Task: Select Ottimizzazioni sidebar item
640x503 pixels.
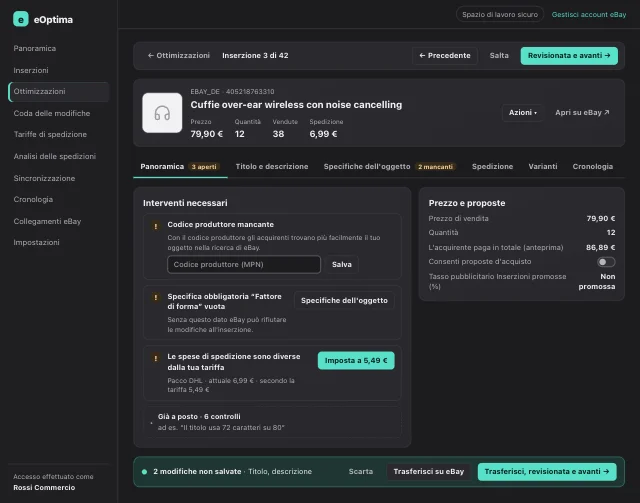Action: (59, 91)
